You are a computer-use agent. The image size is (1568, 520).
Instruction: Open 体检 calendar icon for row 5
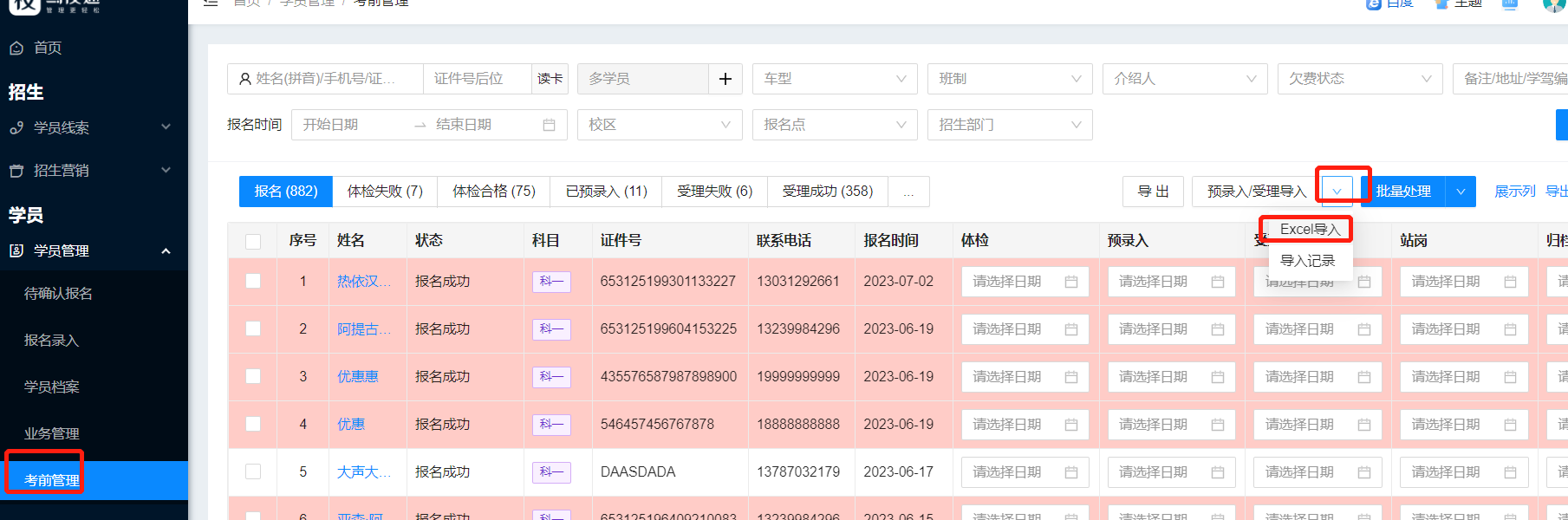click(x=1071, y=472)
